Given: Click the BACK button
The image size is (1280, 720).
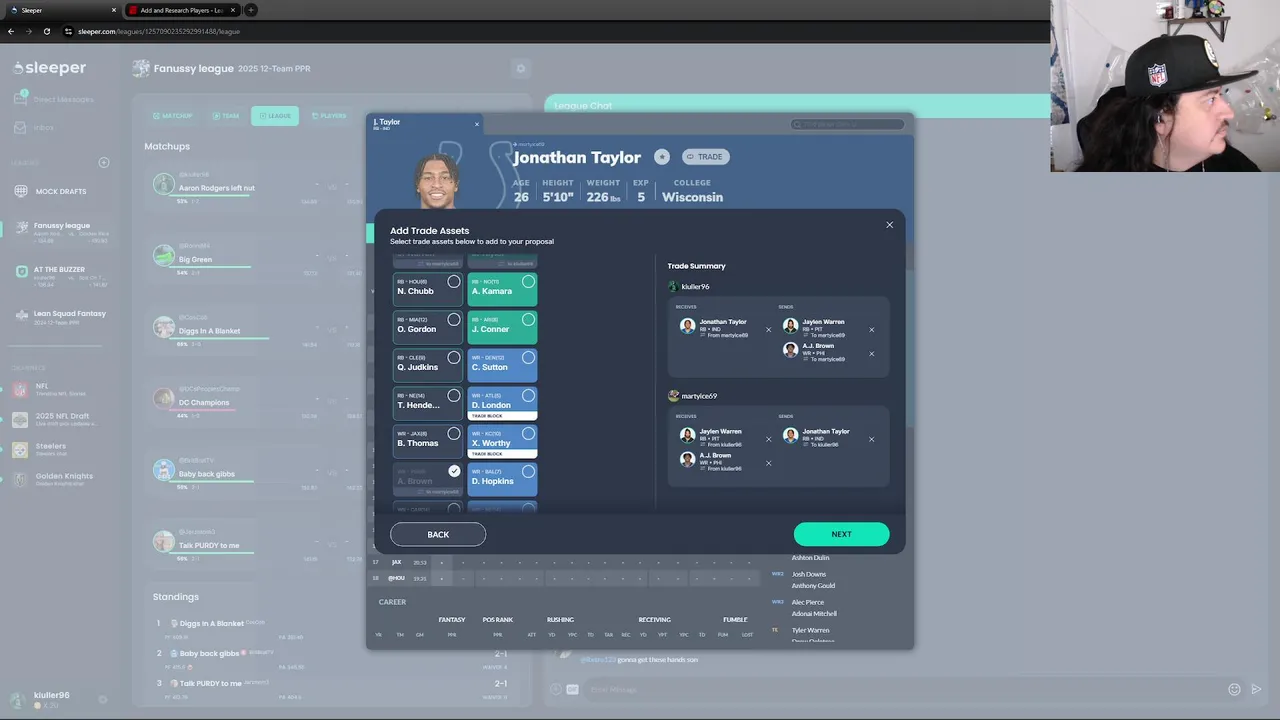Looking at the screenshot, I should (x=438, y=534).
